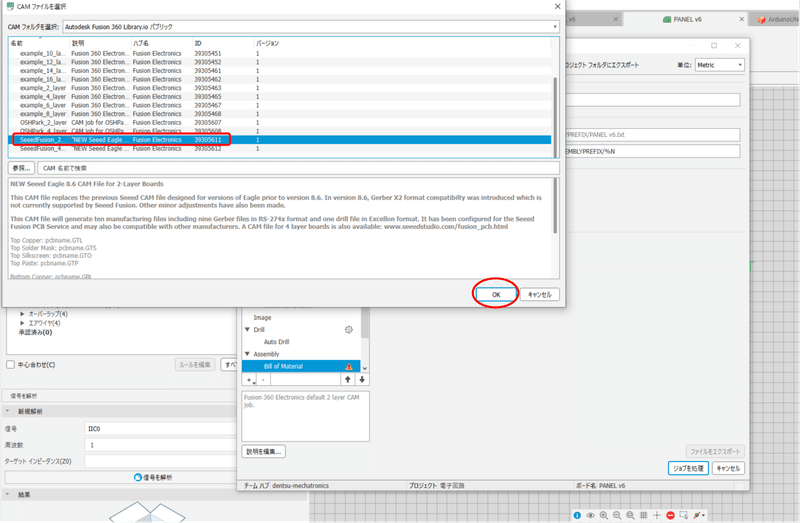Click the selection rectangle icon
800x523 pixels.
(x=684, y=515)
